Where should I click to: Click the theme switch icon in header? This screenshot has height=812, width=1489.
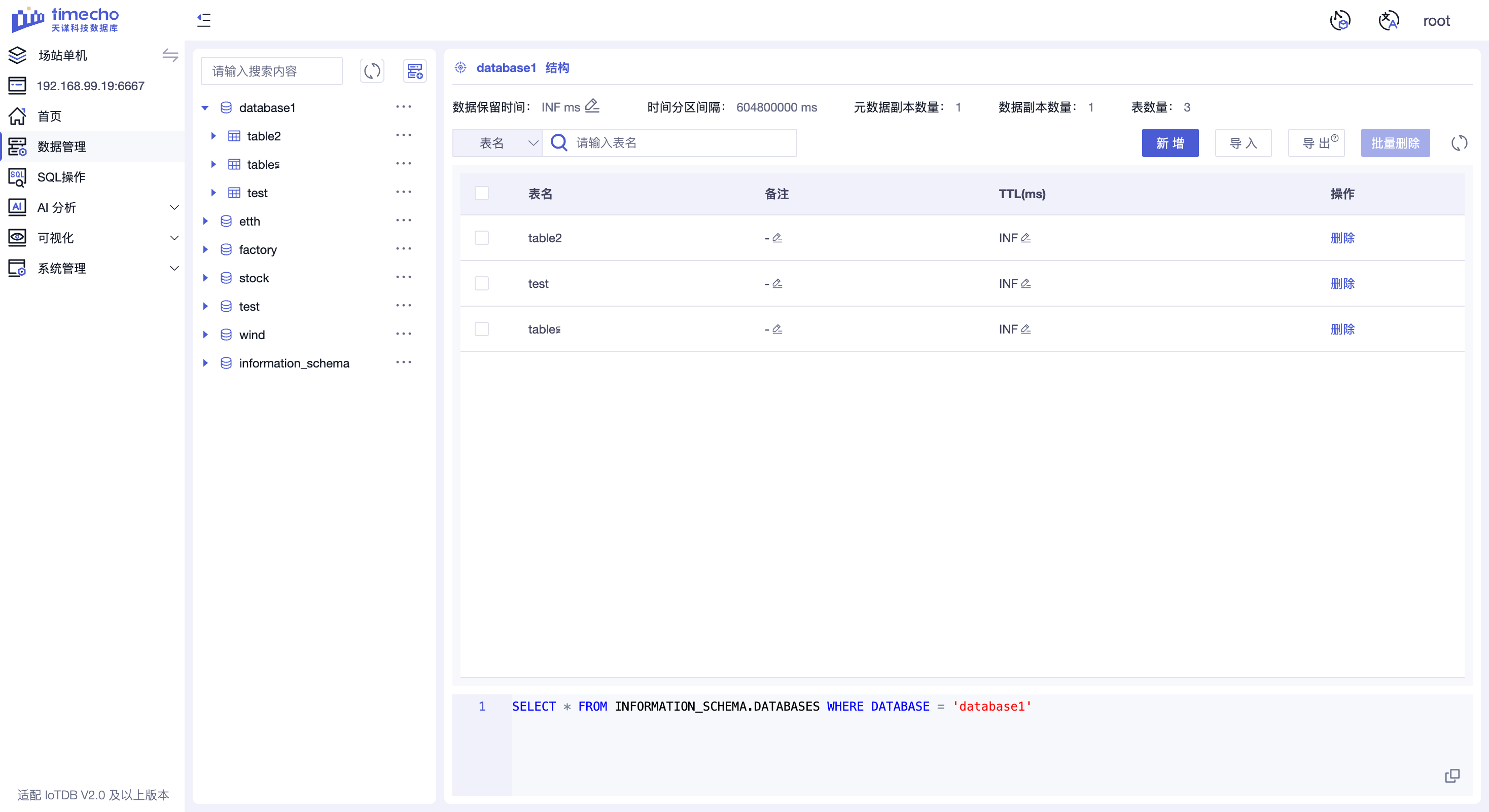[x=1340, y=21]
